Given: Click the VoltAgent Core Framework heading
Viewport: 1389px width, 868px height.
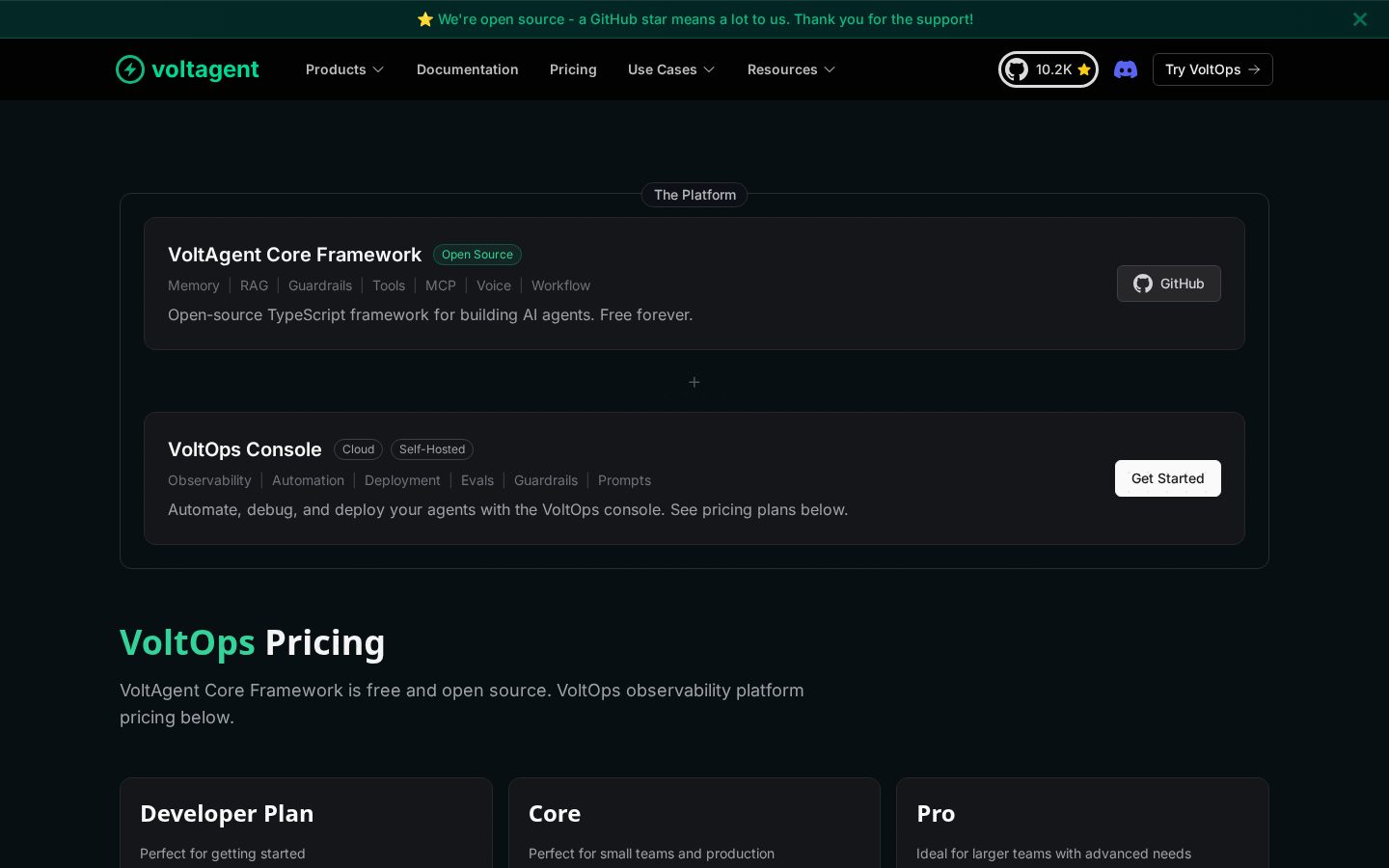Looking at the screenshot, I should (x=294, y=255).
